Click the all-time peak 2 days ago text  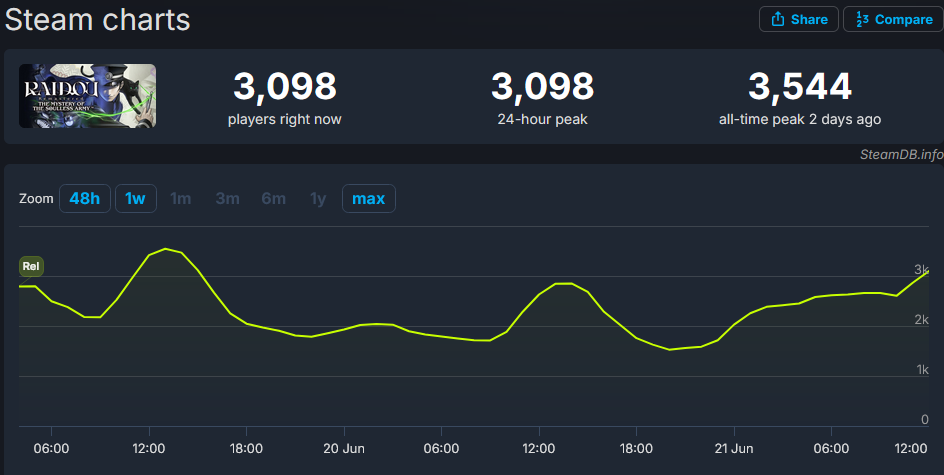pyautogui.click(x=800, y=119)
